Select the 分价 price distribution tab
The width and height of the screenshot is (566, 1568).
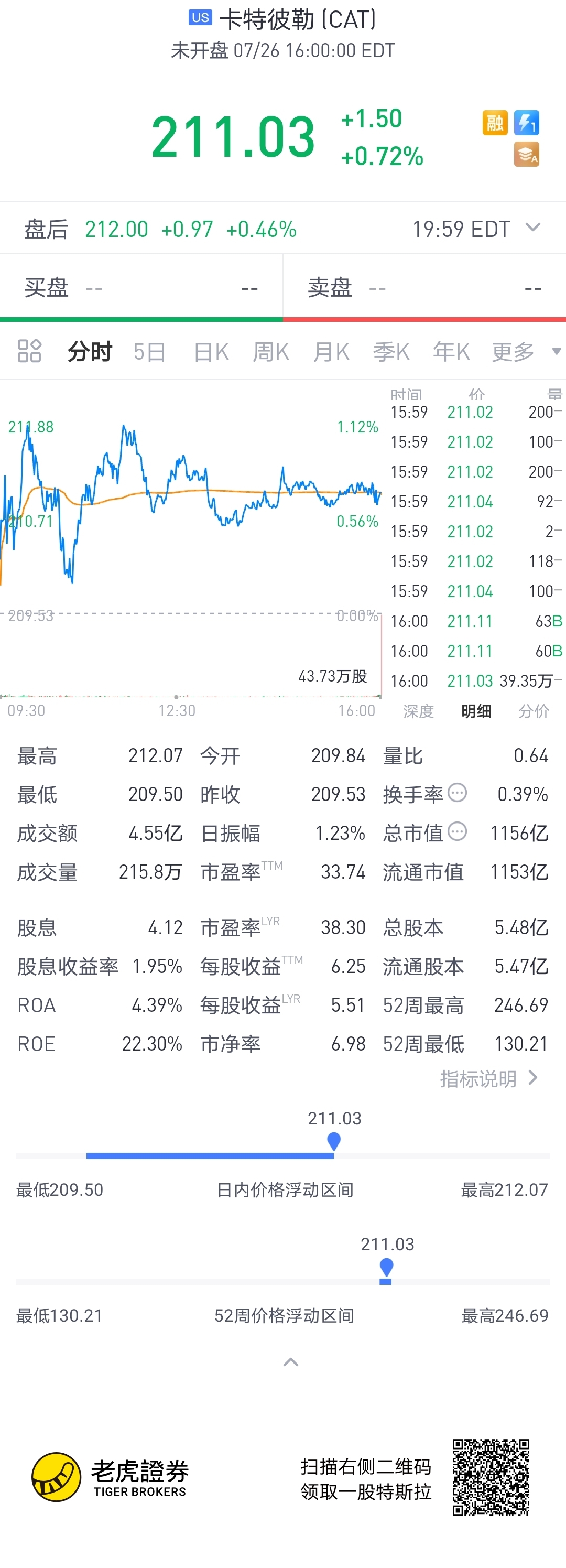[534, 711]
